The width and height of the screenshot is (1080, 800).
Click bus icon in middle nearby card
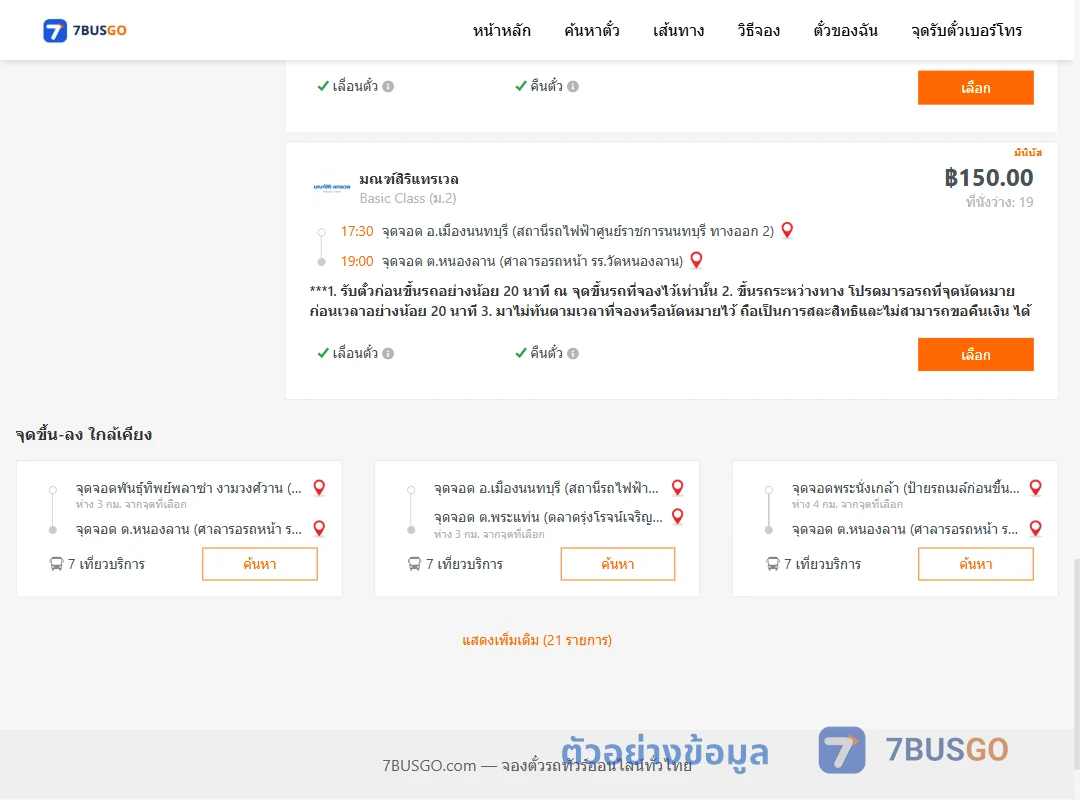click(x=415, y=564)
